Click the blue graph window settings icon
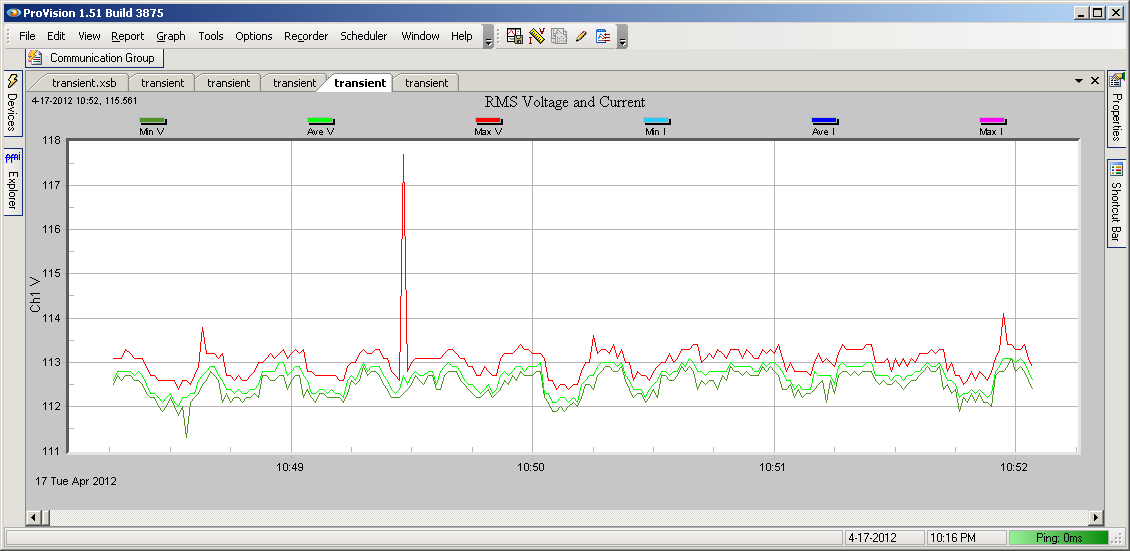 [603, 36]
